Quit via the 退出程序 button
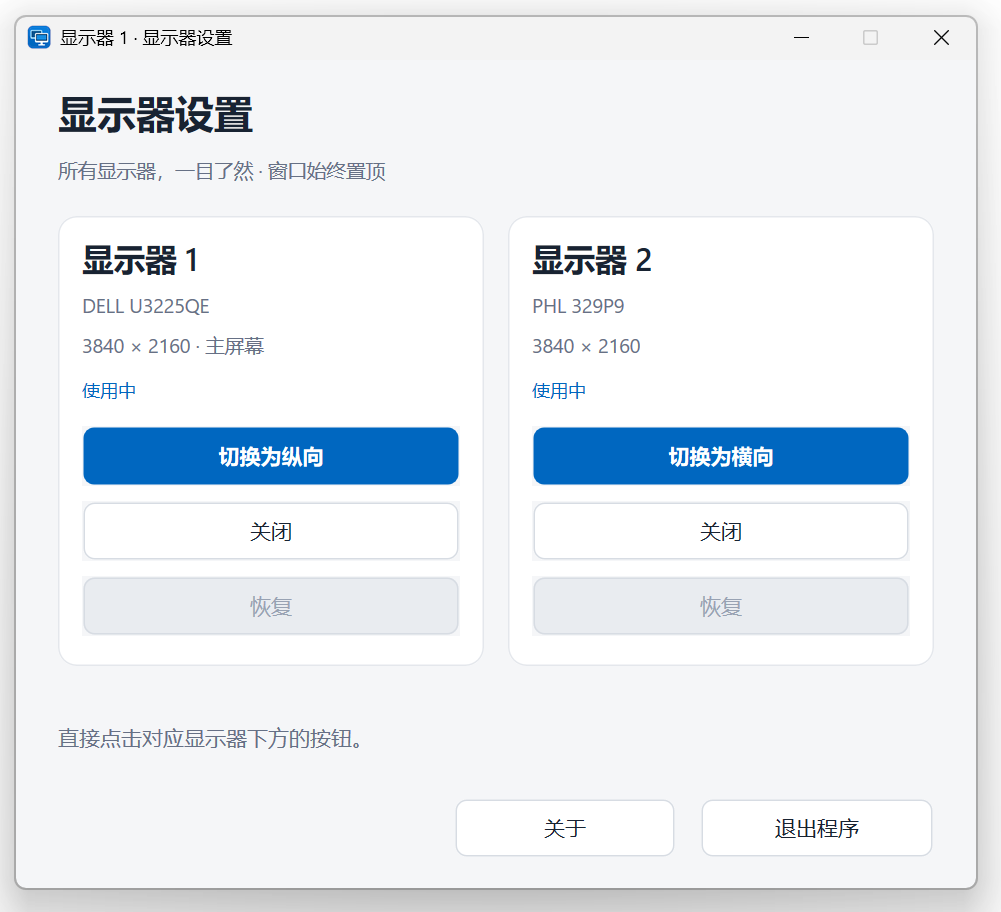 (x=817, y=828)
